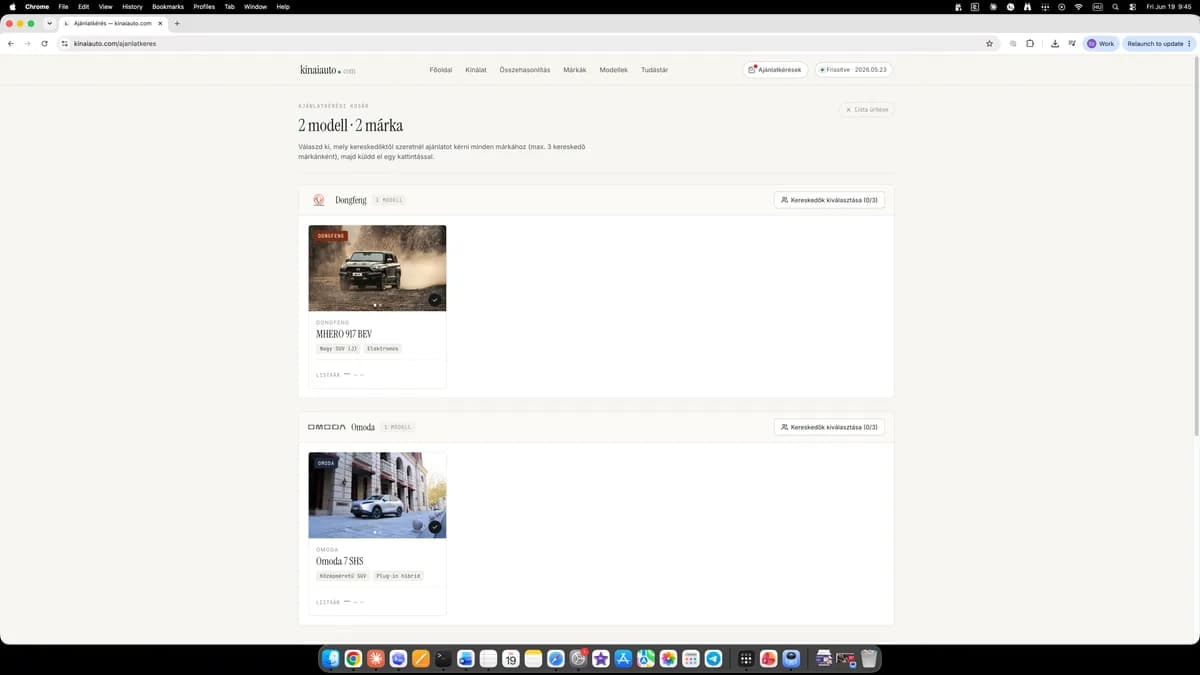This screenshot has width=1200, height=675.
Task: Open the Márkák navigation item
Action: tap(575, 70)
